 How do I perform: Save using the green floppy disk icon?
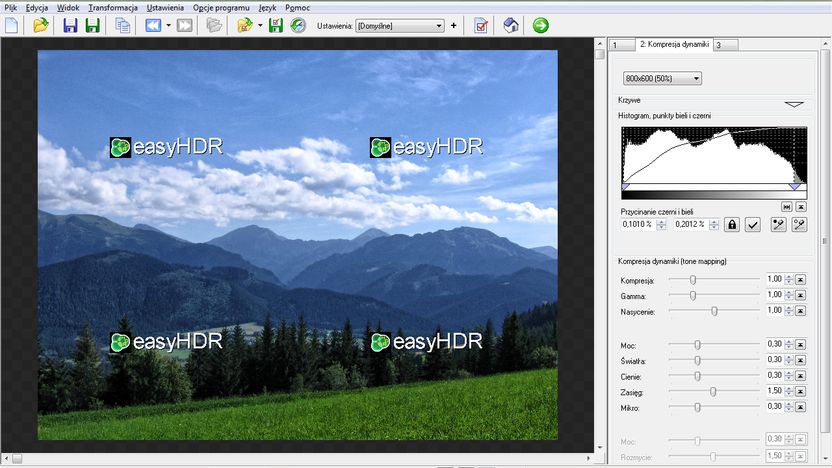pos(93,25)
